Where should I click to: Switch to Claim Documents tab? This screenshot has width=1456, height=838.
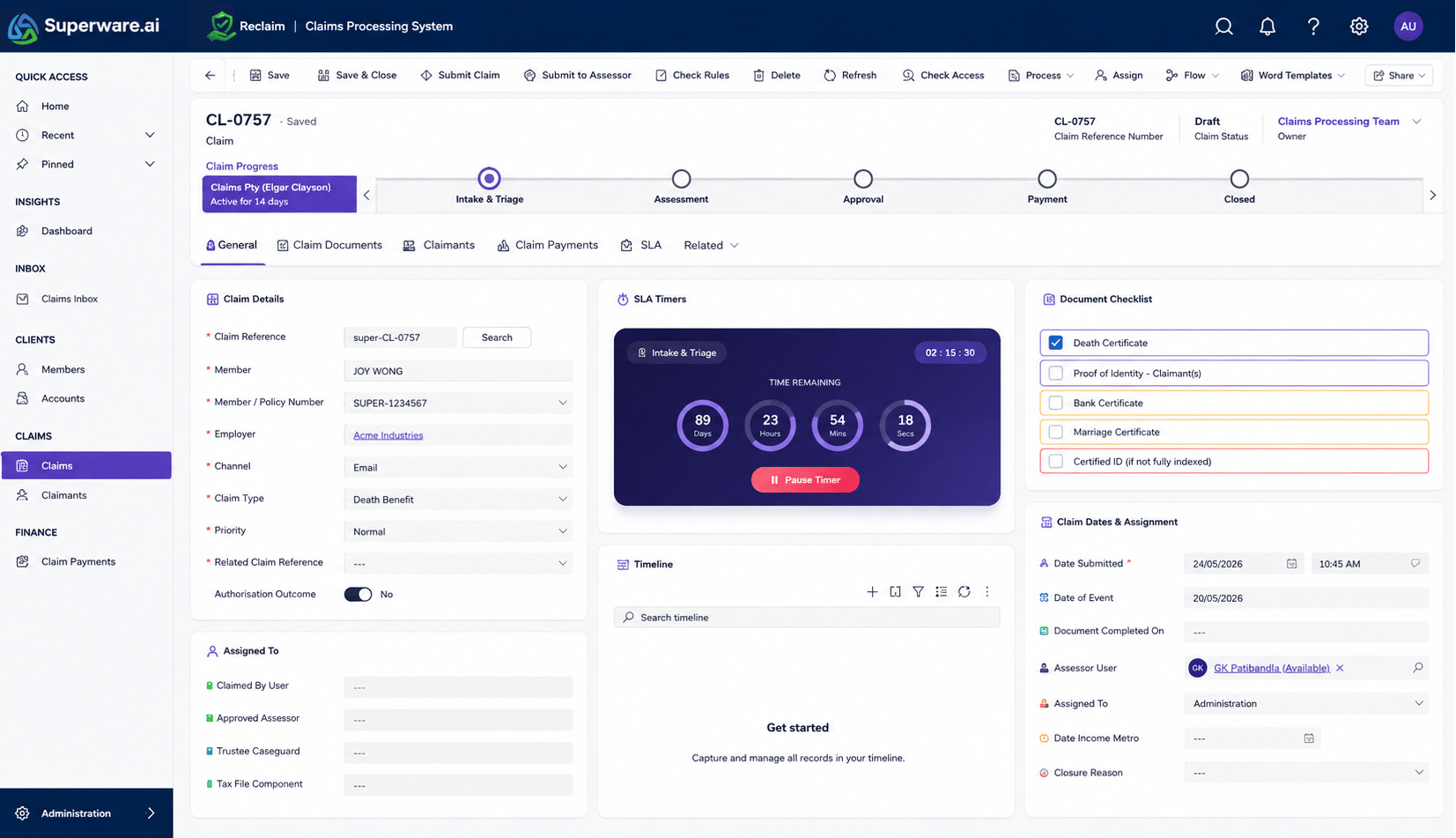(x=329, y=245)
